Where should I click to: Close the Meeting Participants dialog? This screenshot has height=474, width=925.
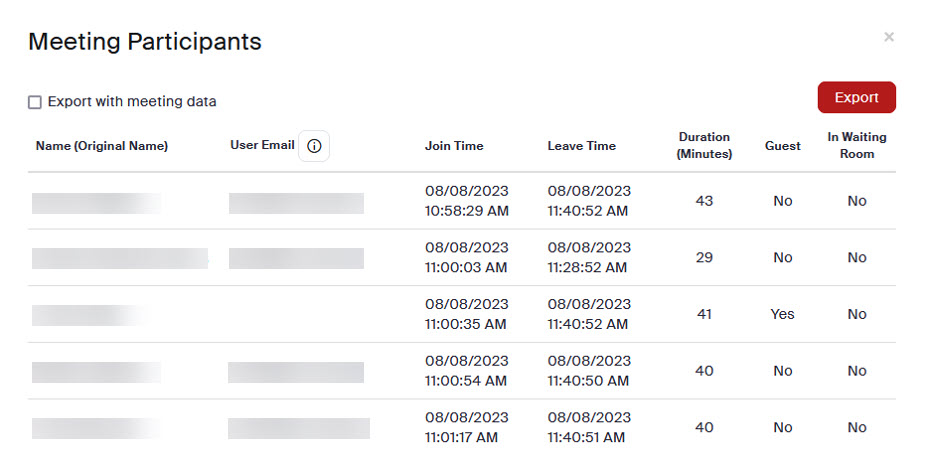(889, 37)
